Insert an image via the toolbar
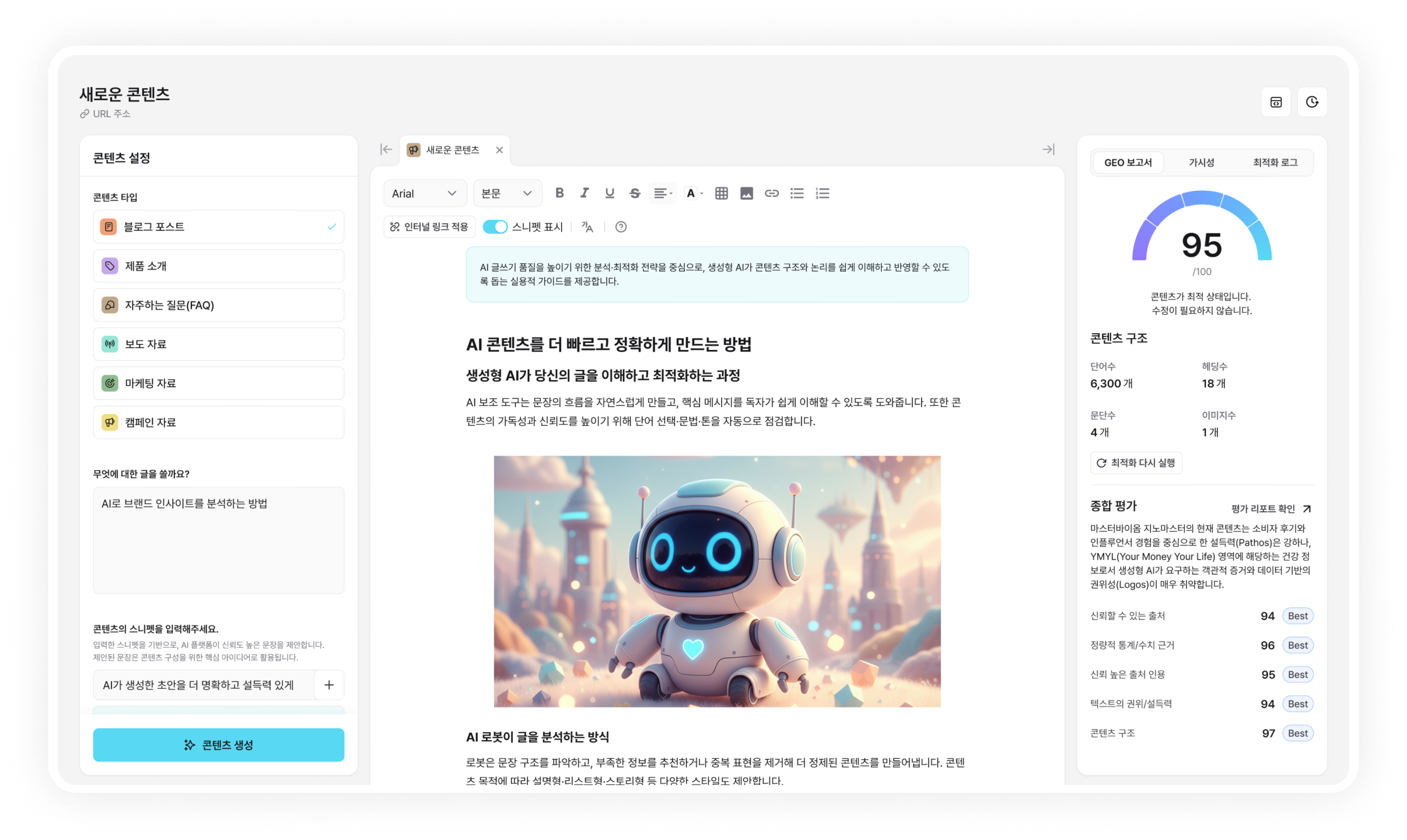This screenshot has width=1407, height=840. [x=747, y=193]
